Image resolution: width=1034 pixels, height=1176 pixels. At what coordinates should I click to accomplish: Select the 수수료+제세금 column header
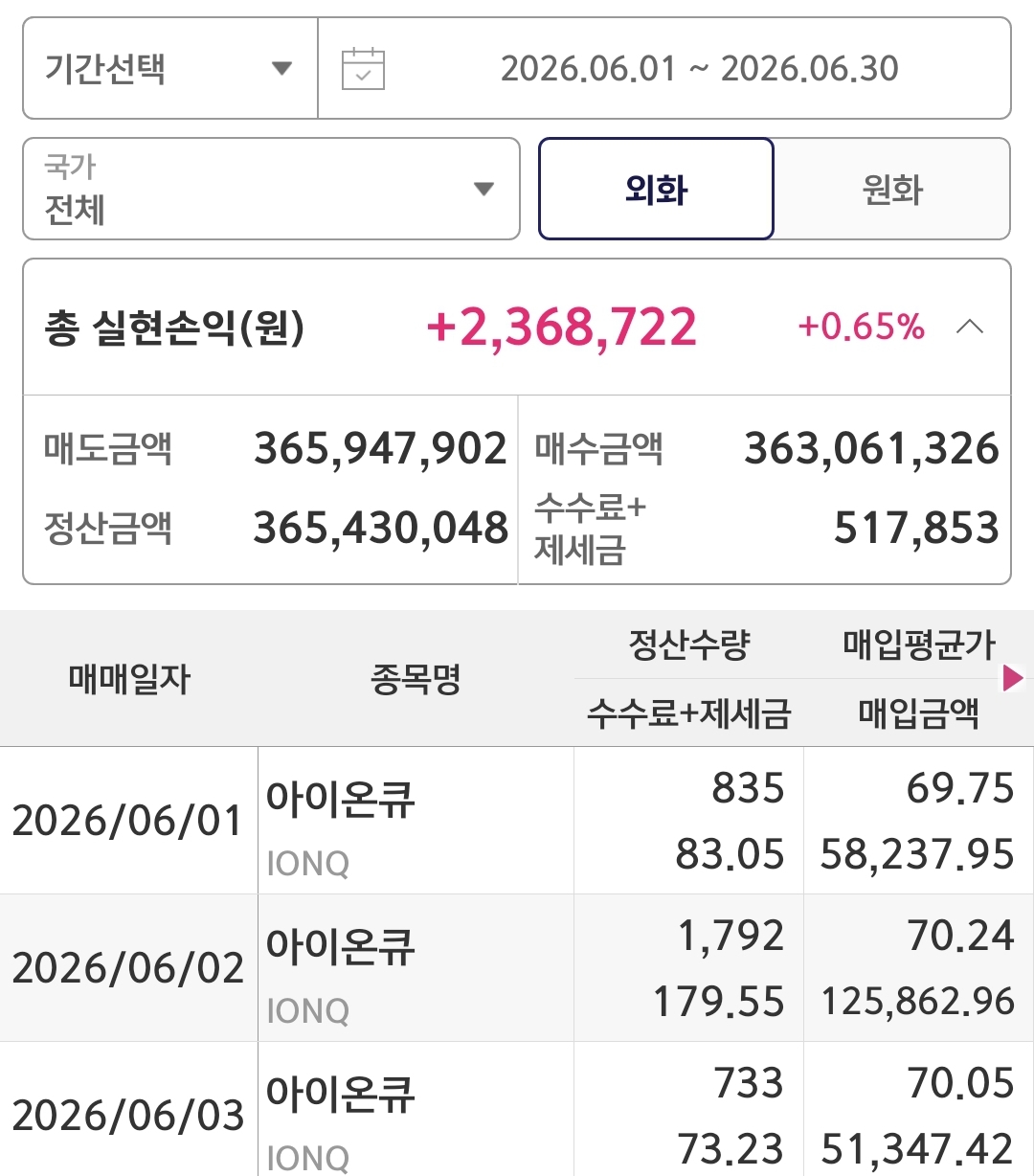(689, 713)
